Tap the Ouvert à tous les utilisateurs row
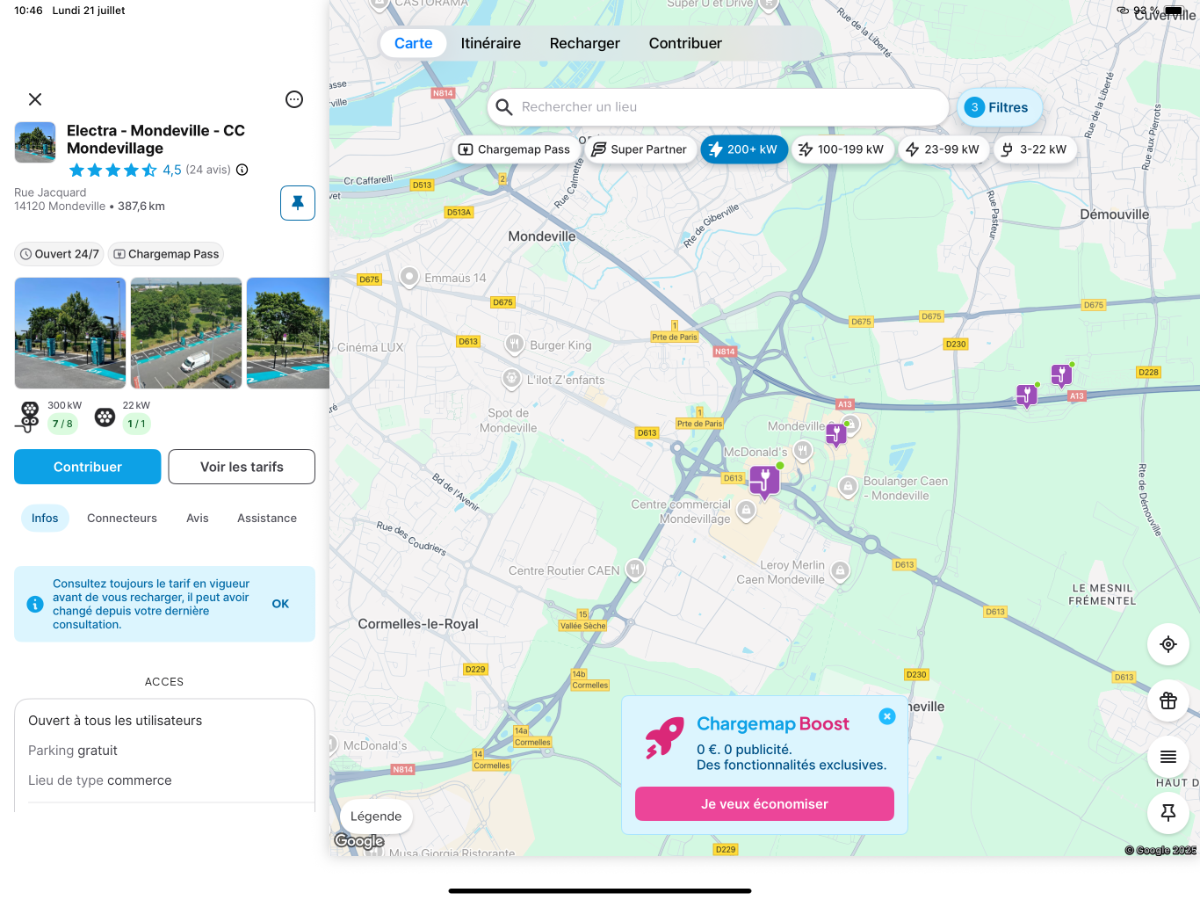Screen dimensions: 1200x900 pyautogui.click(x=164, y=720)
